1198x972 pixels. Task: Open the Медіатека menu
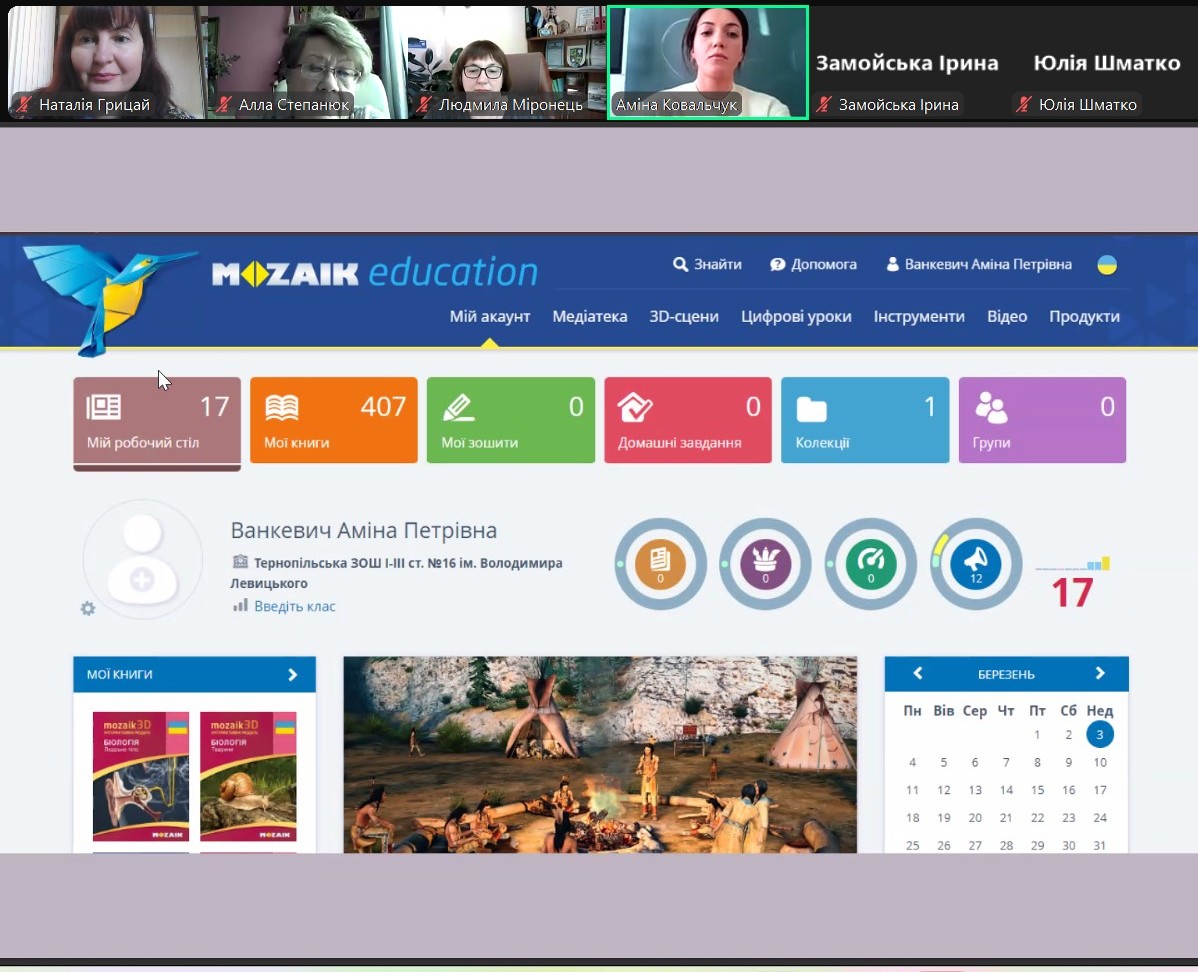(x=590, y=317)
